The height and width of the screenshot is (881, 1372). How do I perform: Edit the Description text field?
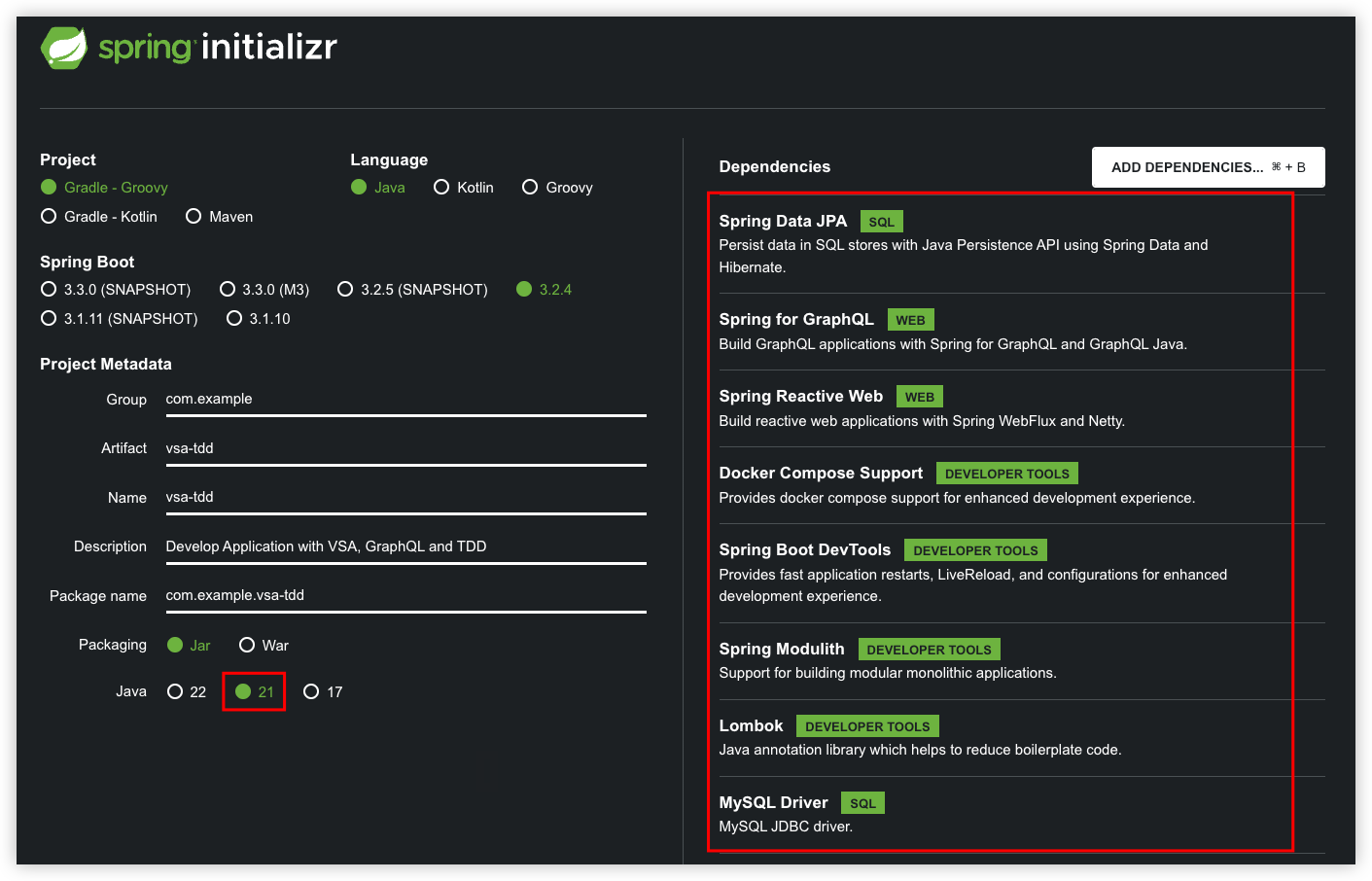(405, 547)
